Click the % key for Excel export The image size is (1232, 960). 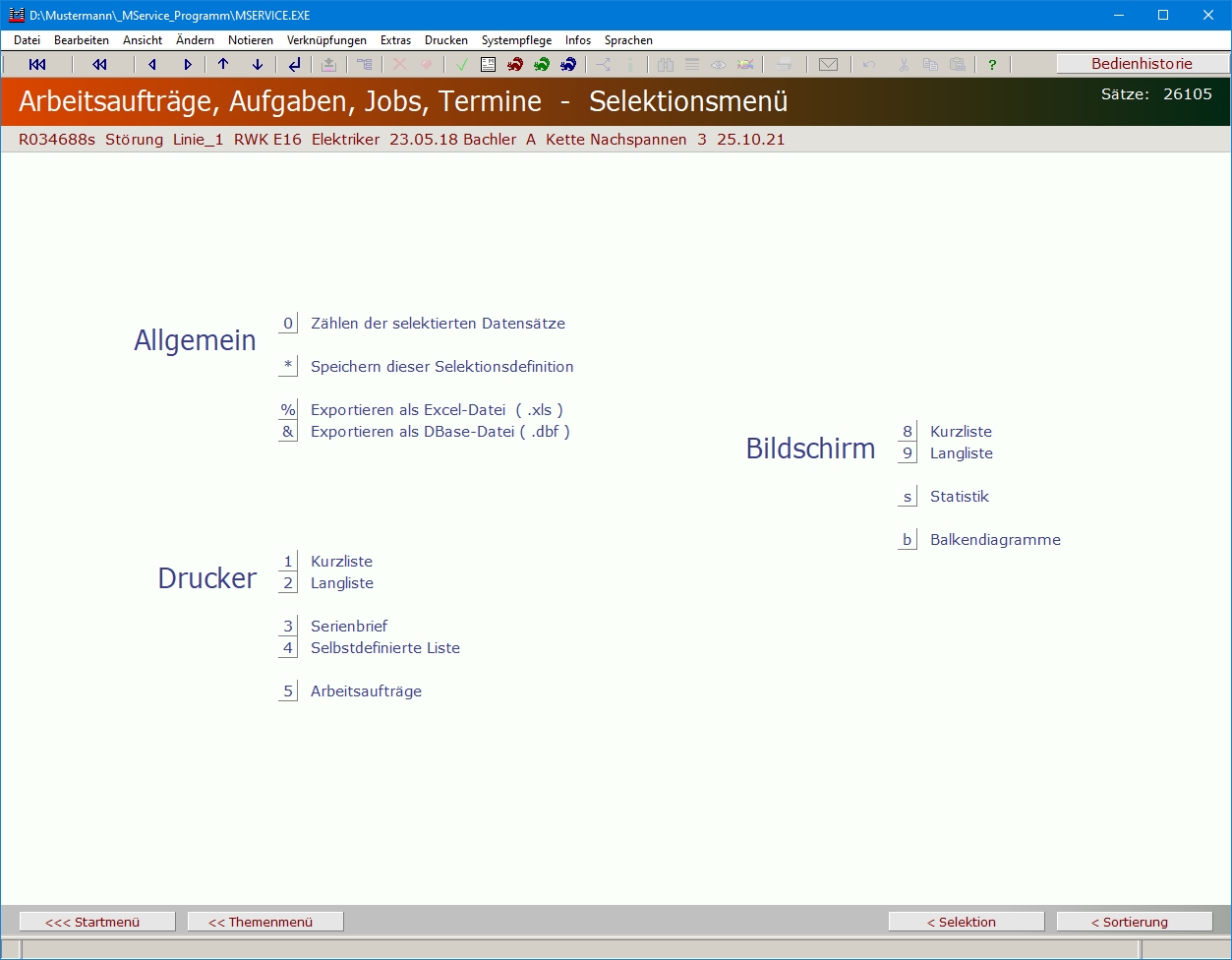tap(288, 410)
